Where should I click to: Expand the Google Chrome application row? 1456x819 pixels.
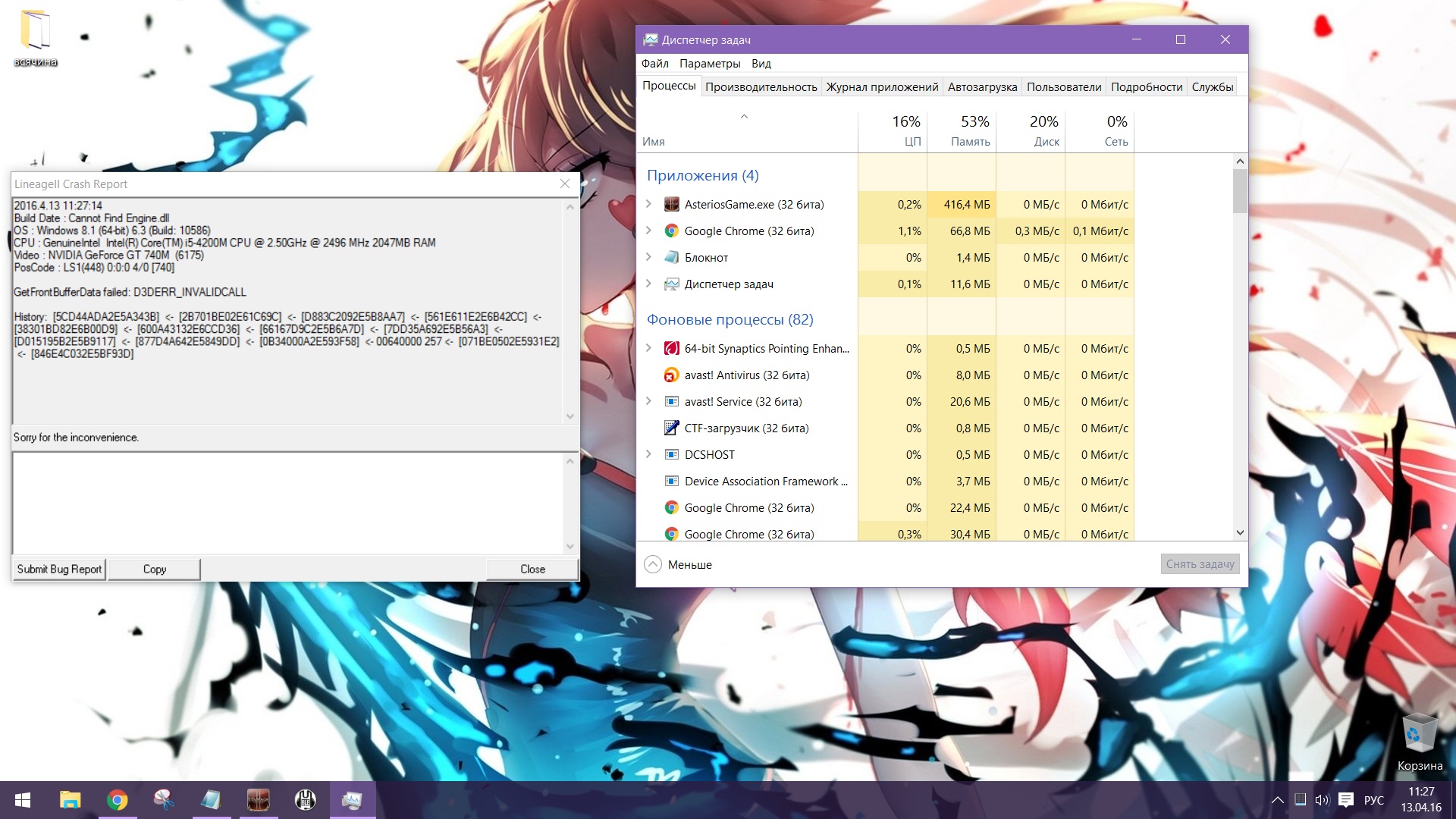coord(648,231)
